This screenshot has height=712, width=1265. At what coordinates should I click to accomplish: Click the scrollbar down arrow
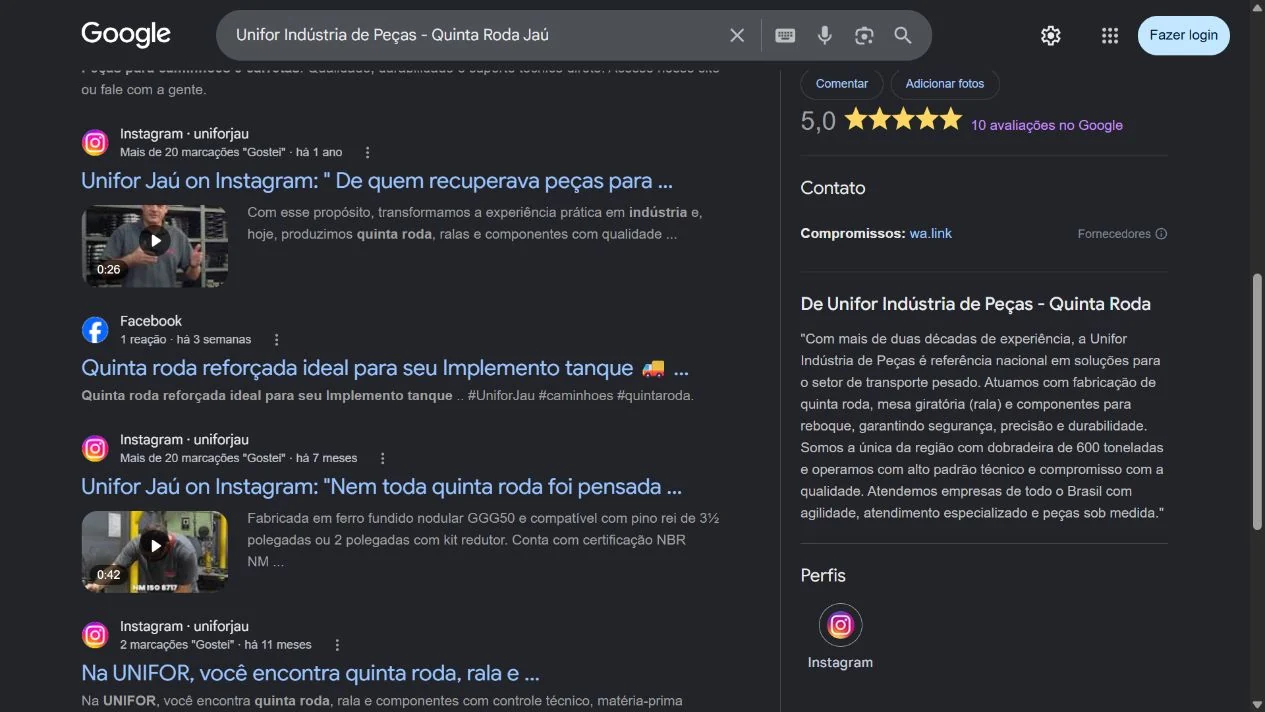(1258, 704)
